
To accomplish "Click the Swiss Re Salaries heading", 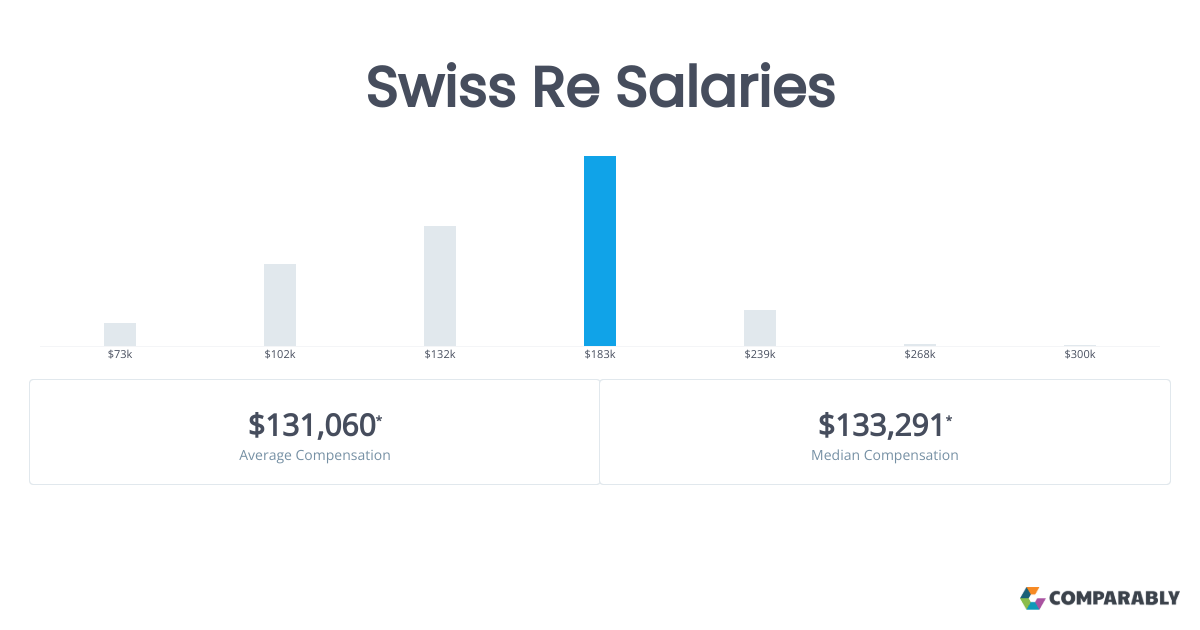I will click(600, 87).
